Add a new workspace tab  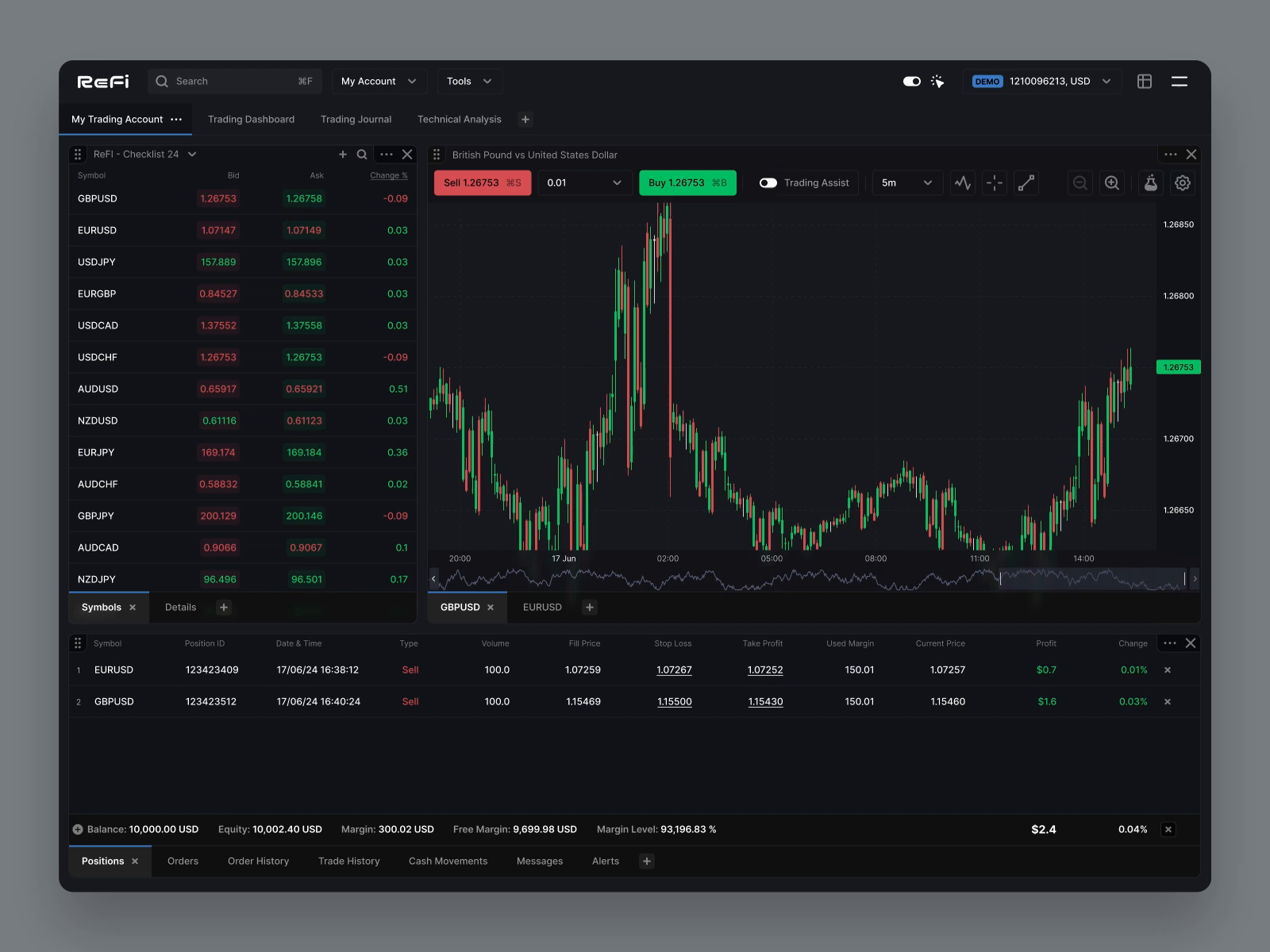point(525,120)
